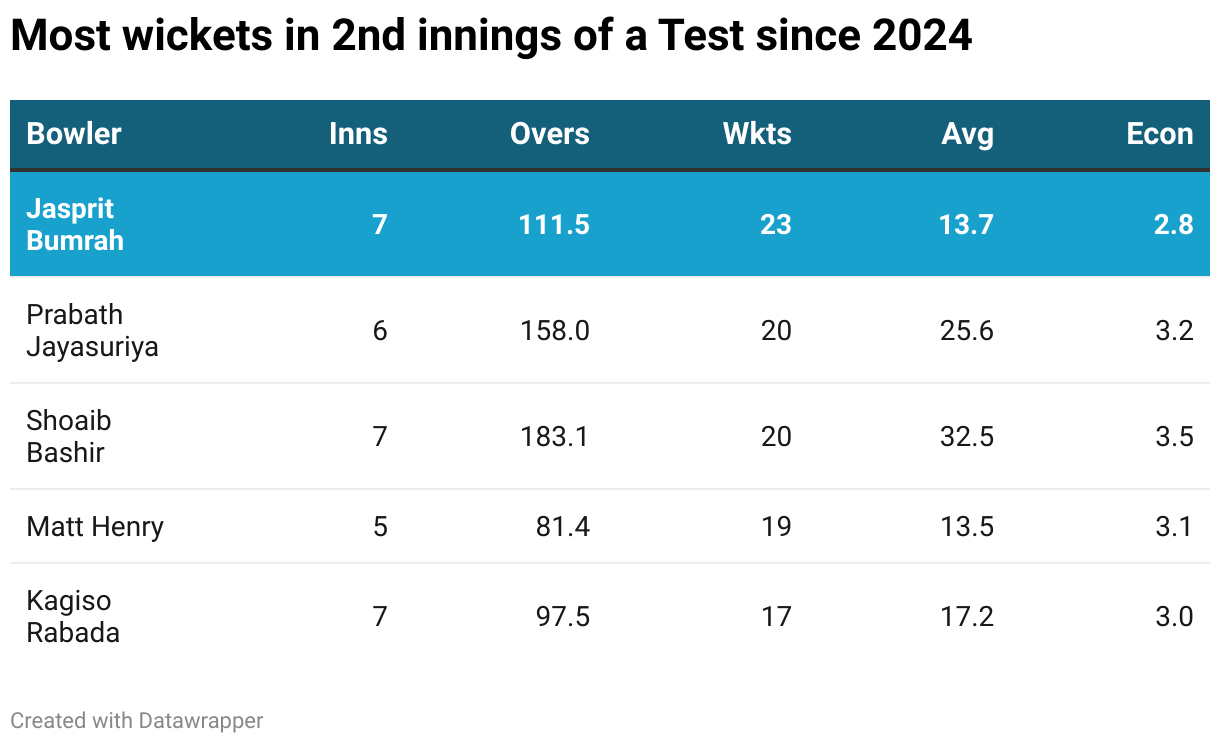
Task: Sort by the Inns column header
Action: coord(358,134)
